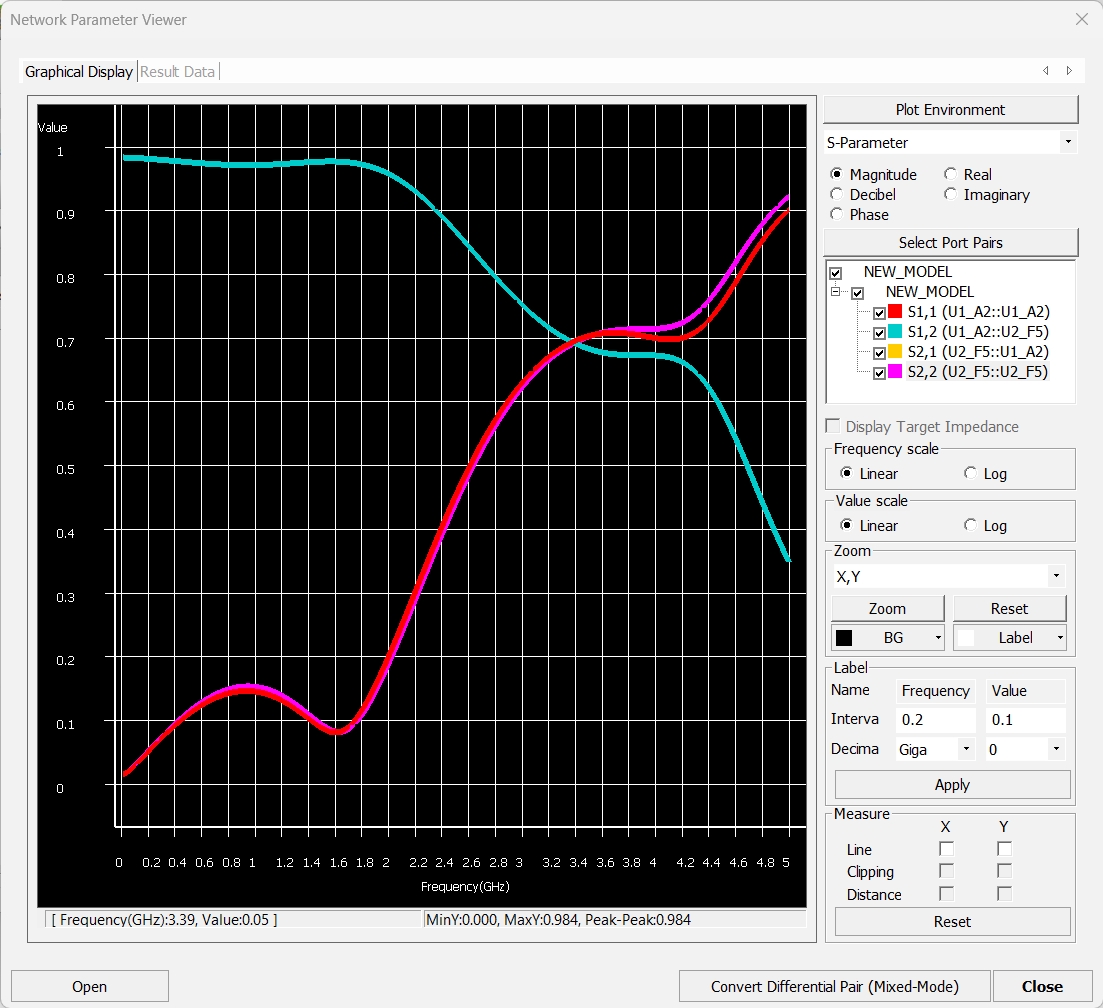Select Log for Frequency scale

[x=970, y=473]
